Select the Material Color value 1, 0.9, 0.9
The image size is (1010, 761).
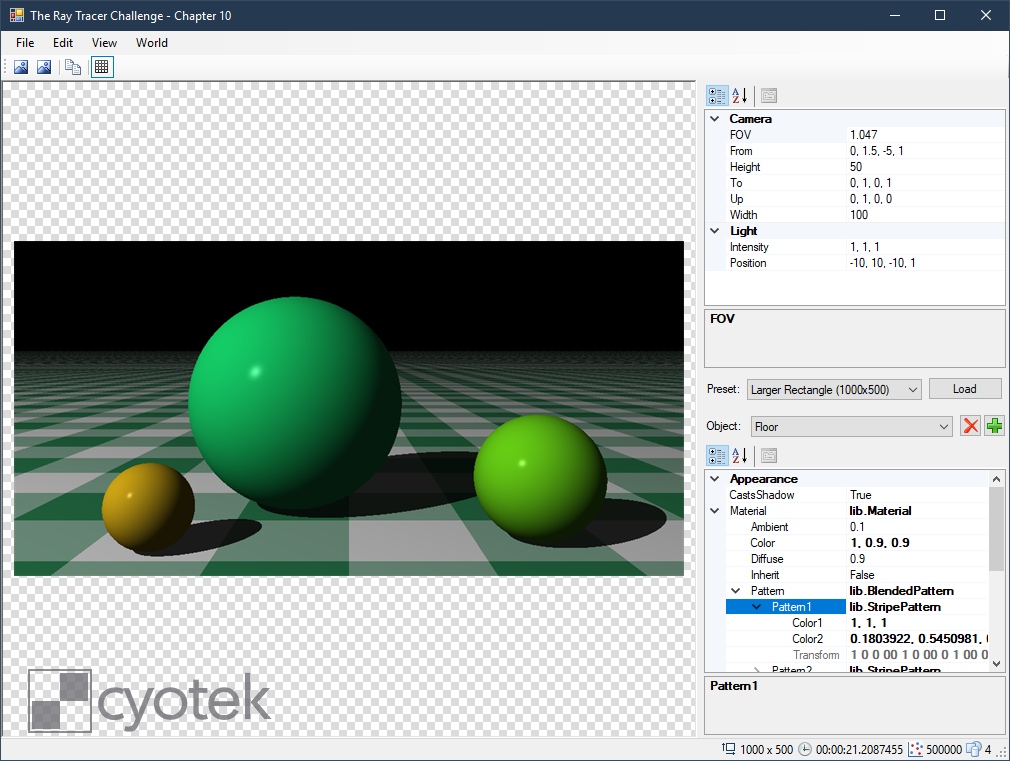[x=880, y=543]
